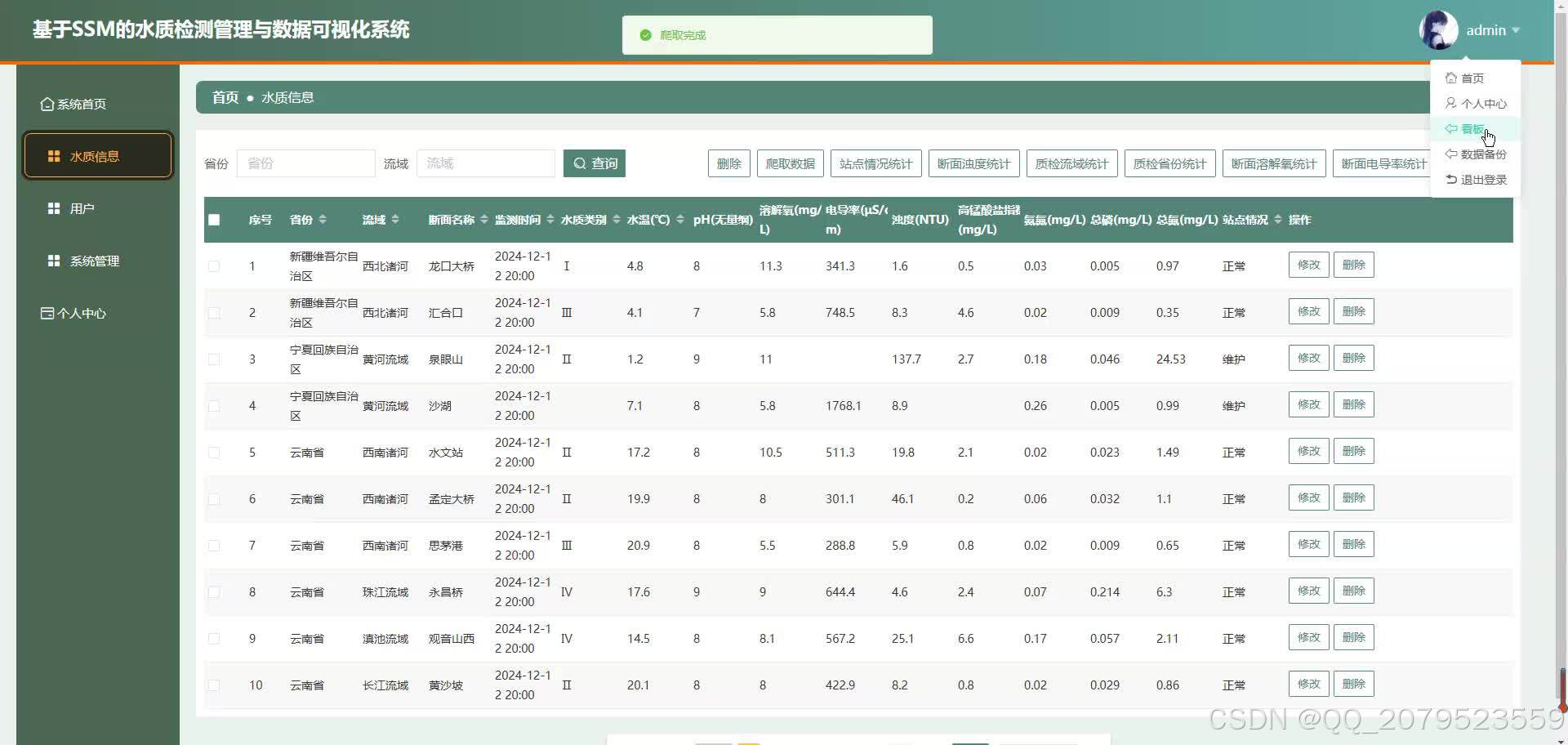Click the arrow icon beside 数据备份
The image size is (1568, 745).
tap(1451, 154)
